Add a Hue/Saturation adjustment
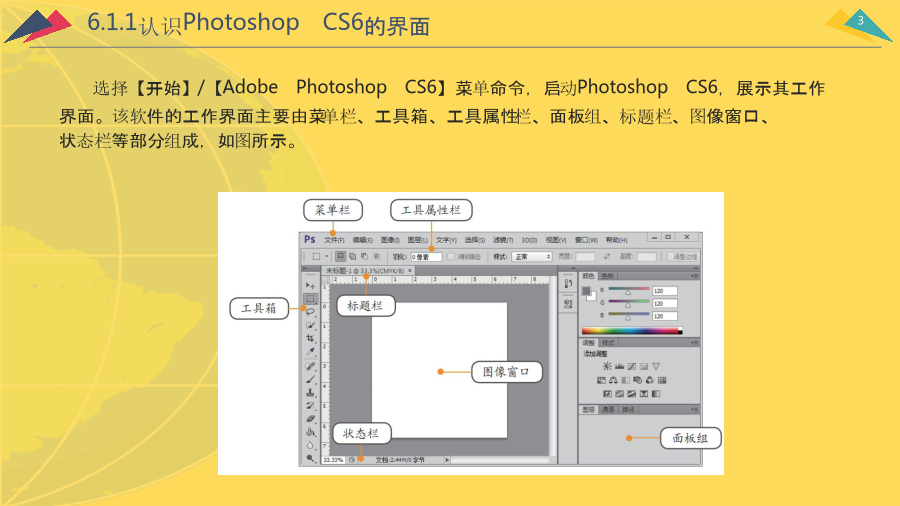 pos(602,380)
